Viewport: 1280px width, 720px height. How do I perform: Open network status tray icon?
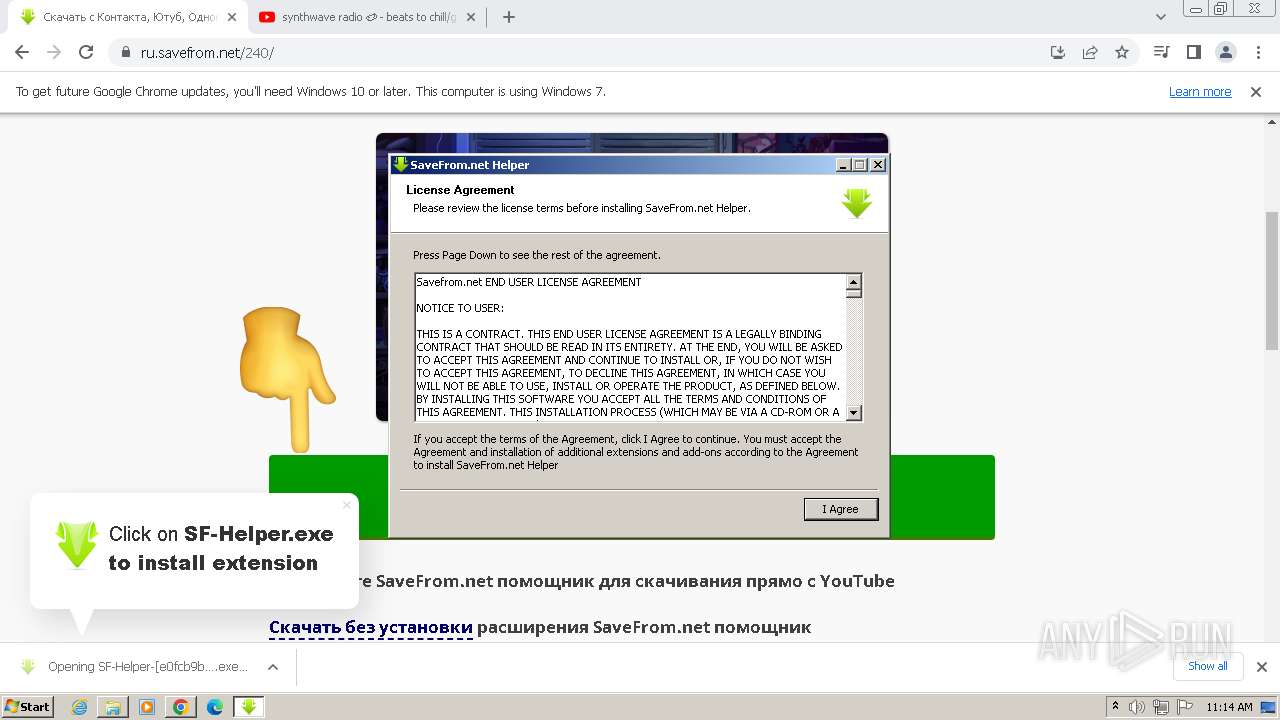click(1161, 707)
